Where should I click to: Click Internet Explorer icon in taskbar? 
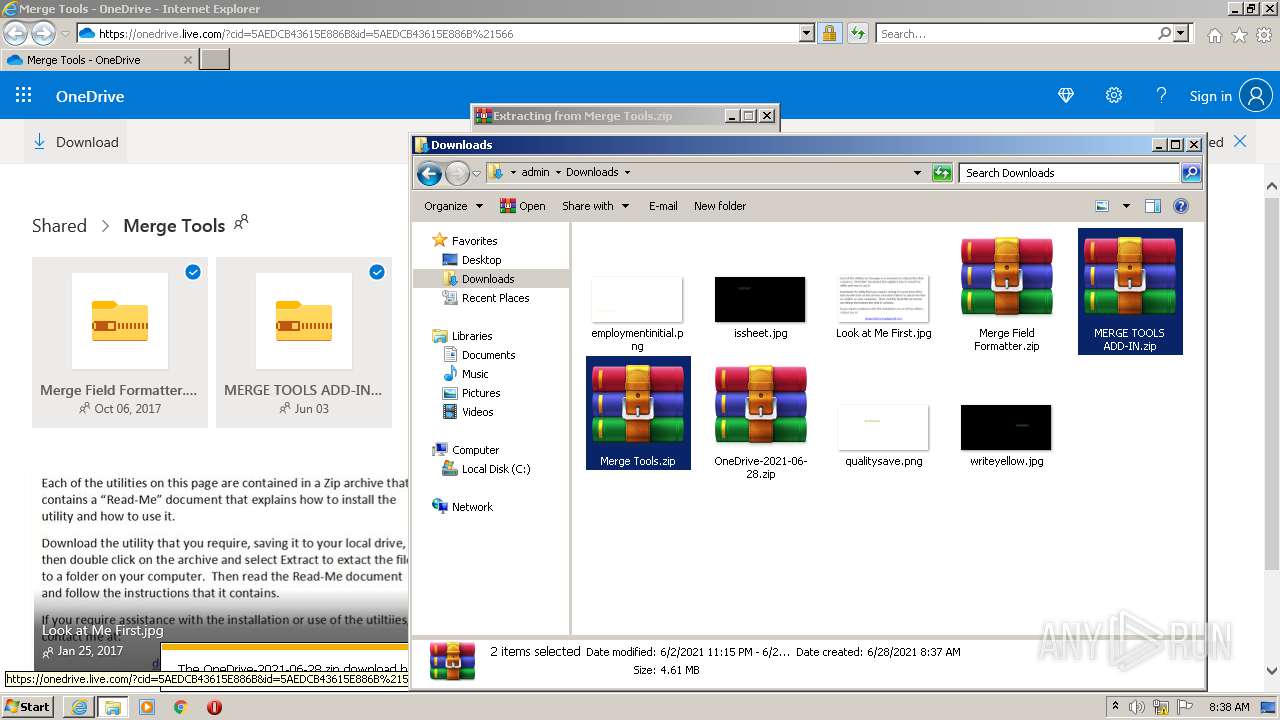pos(79,707)
